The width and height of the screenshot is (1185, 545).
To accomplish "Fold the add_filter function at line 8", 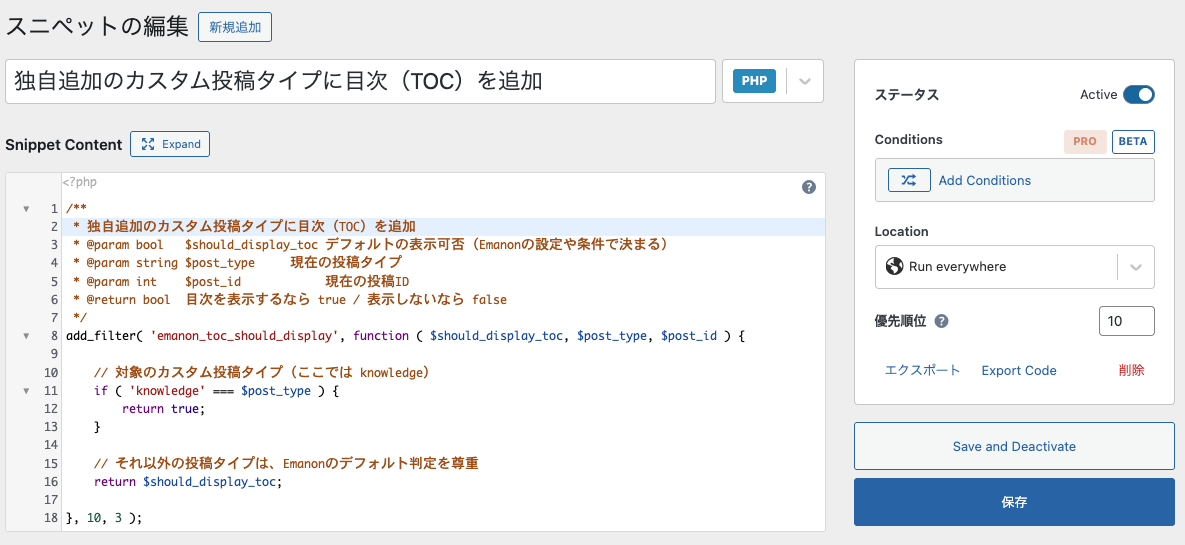I will pos(26,336).
